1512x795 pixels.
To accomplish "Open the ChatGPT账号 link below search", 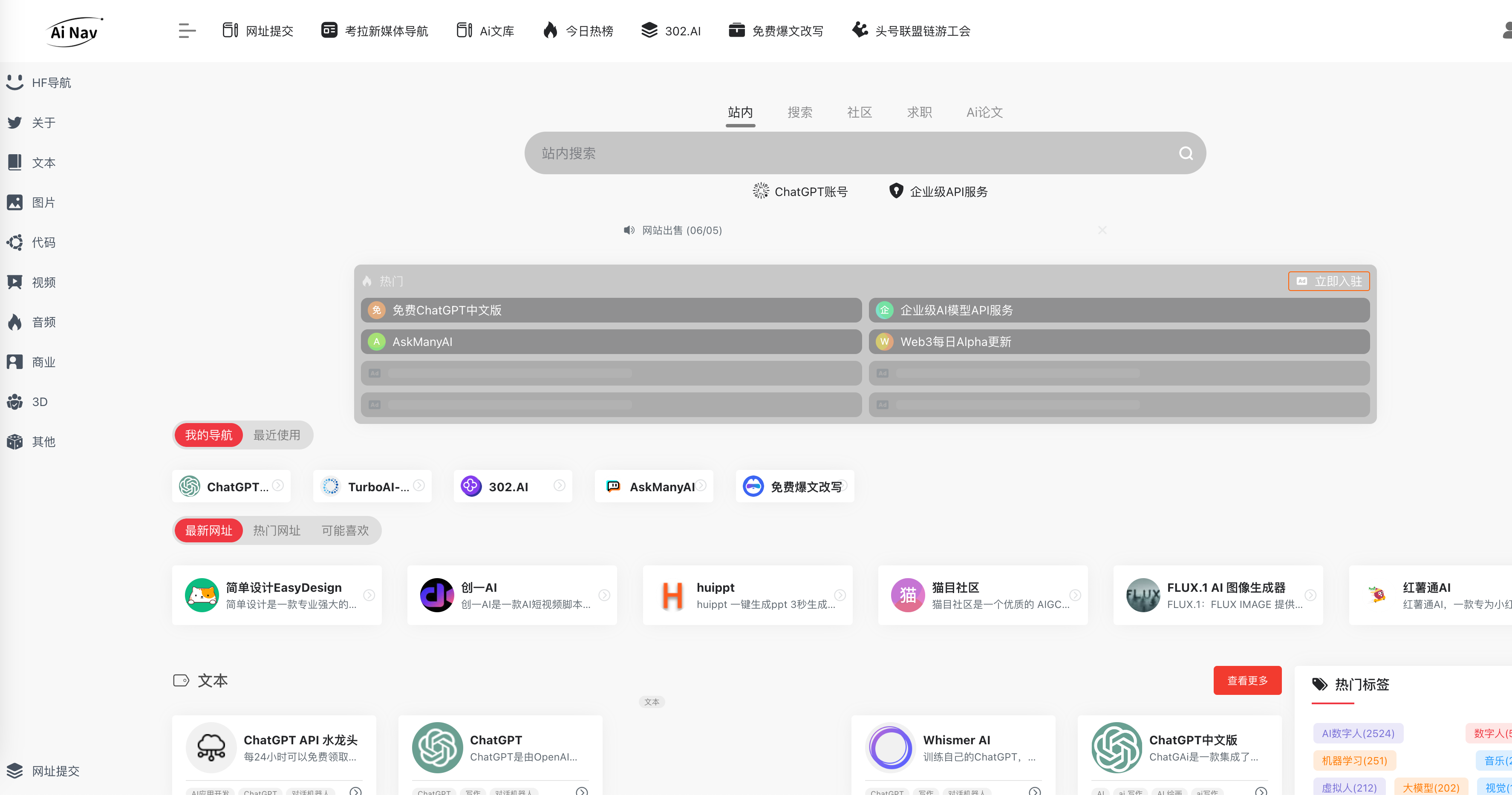I will coord(800,191).
